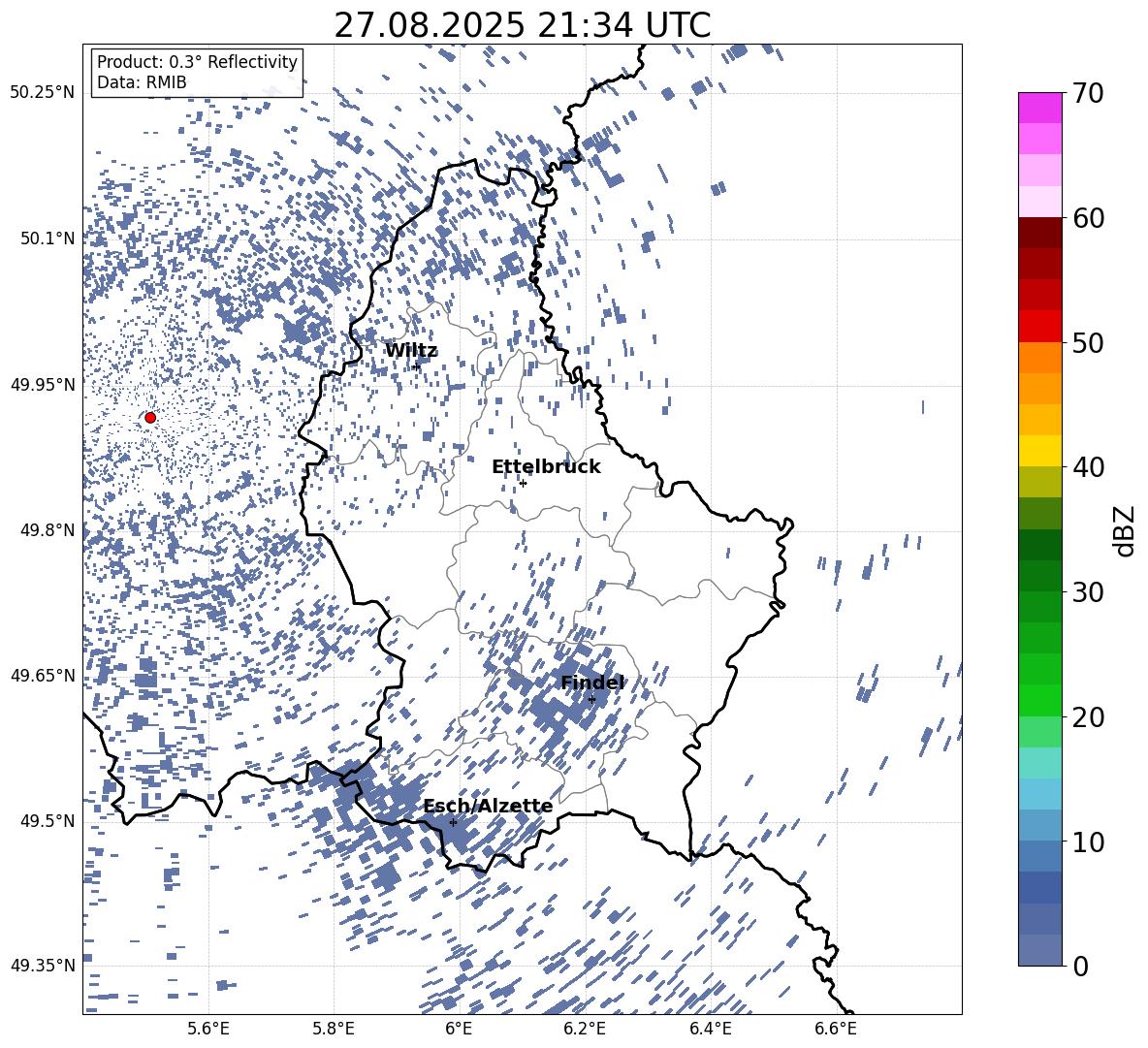
Task: Click the Wiltz cross marker
Action: click(x=417, y=366)
